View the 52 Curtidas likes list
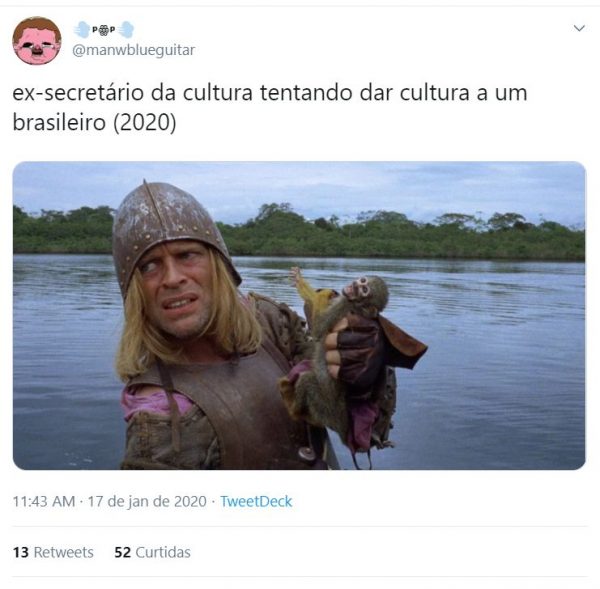 [x=152, y=552]
